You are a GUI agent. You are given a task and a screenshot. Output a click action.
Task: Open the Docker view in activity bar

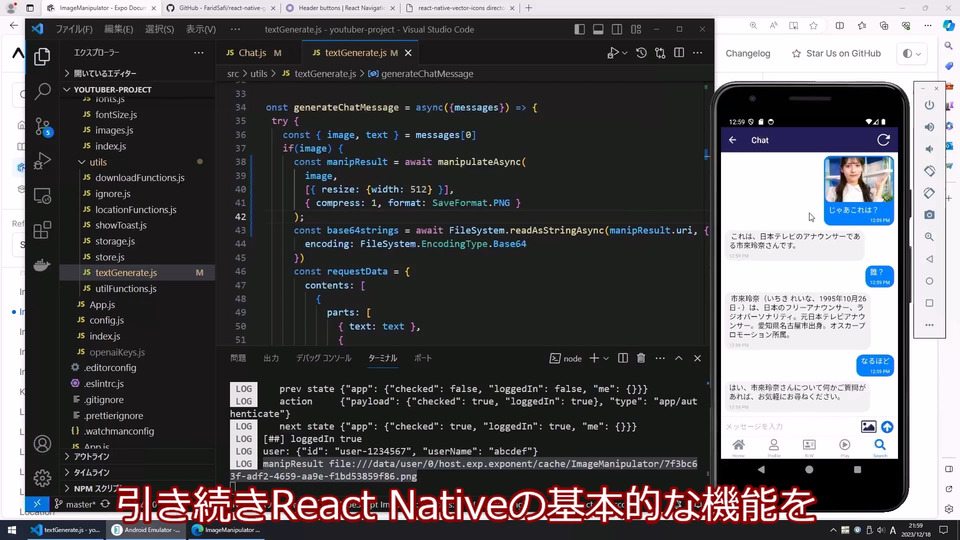coord(42,264)
